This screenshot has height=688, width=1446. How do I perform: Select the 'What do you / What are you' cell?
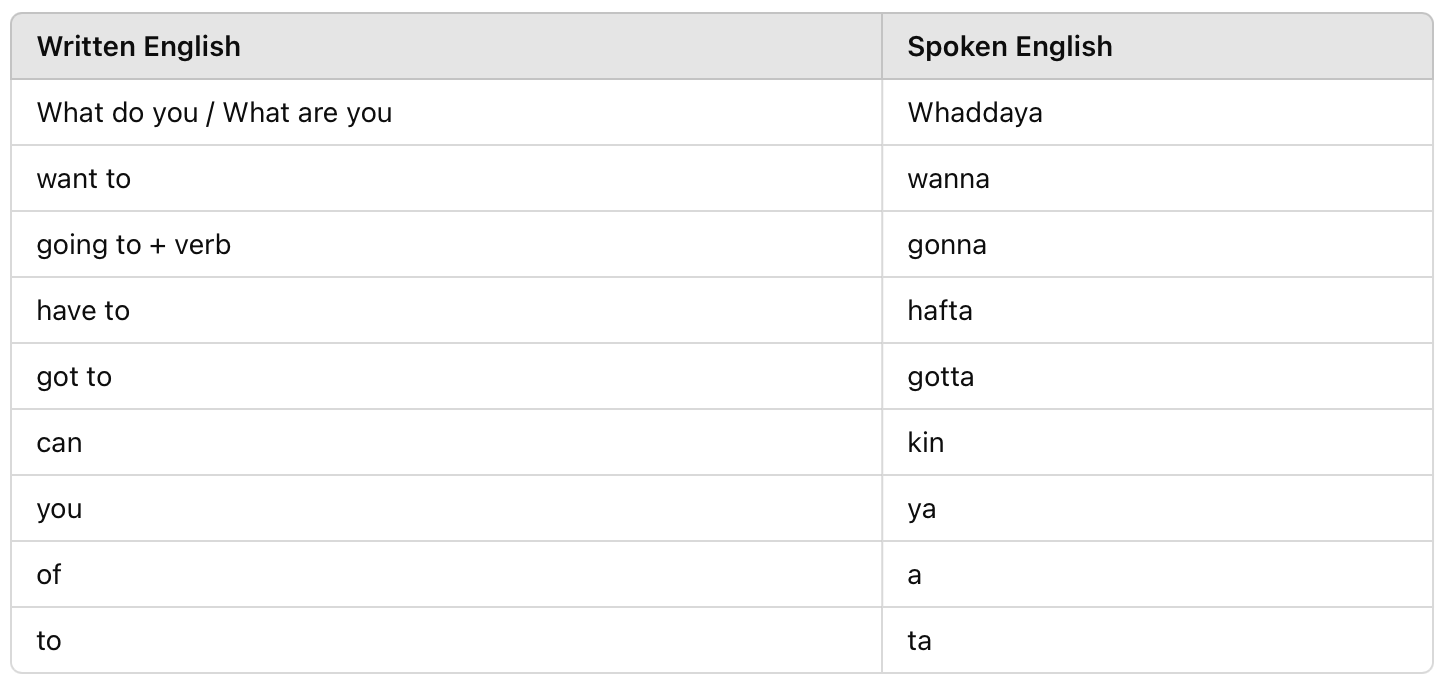coord(447,112)
